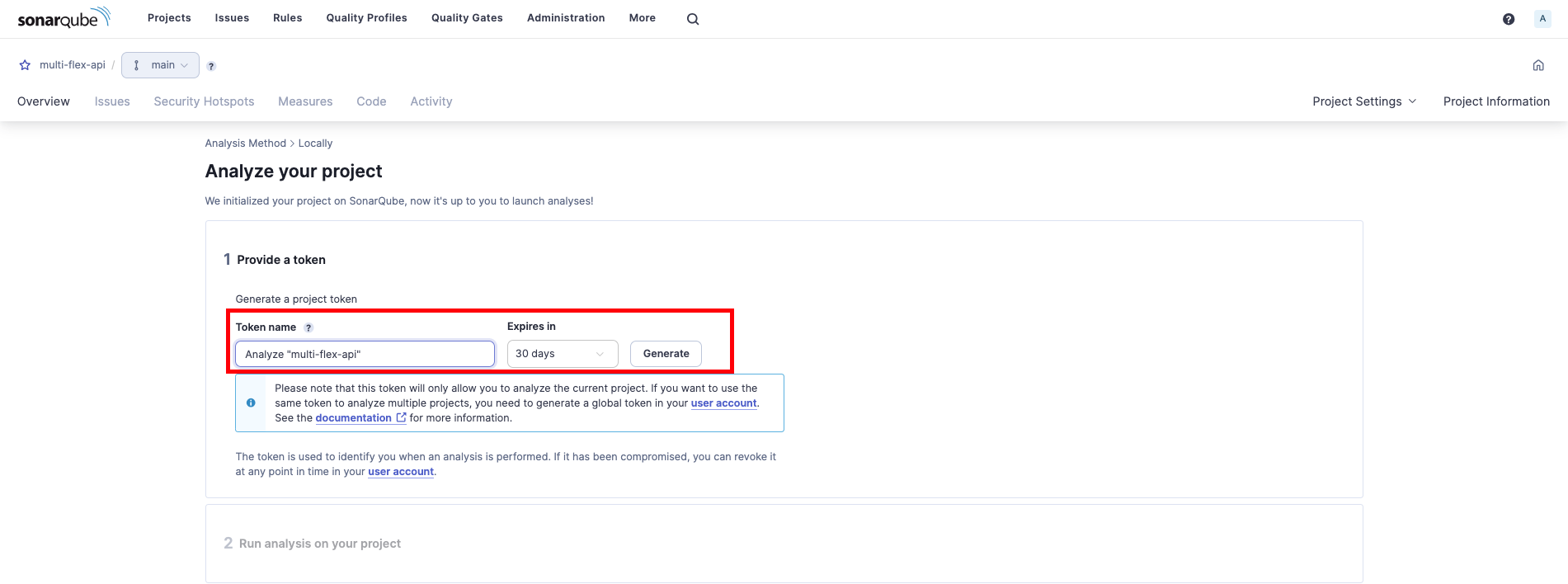Click the multi-flex-api breadcrumb link
Image resolution: width=1568 pixels, height=584 pixels.
coord(73,65)
